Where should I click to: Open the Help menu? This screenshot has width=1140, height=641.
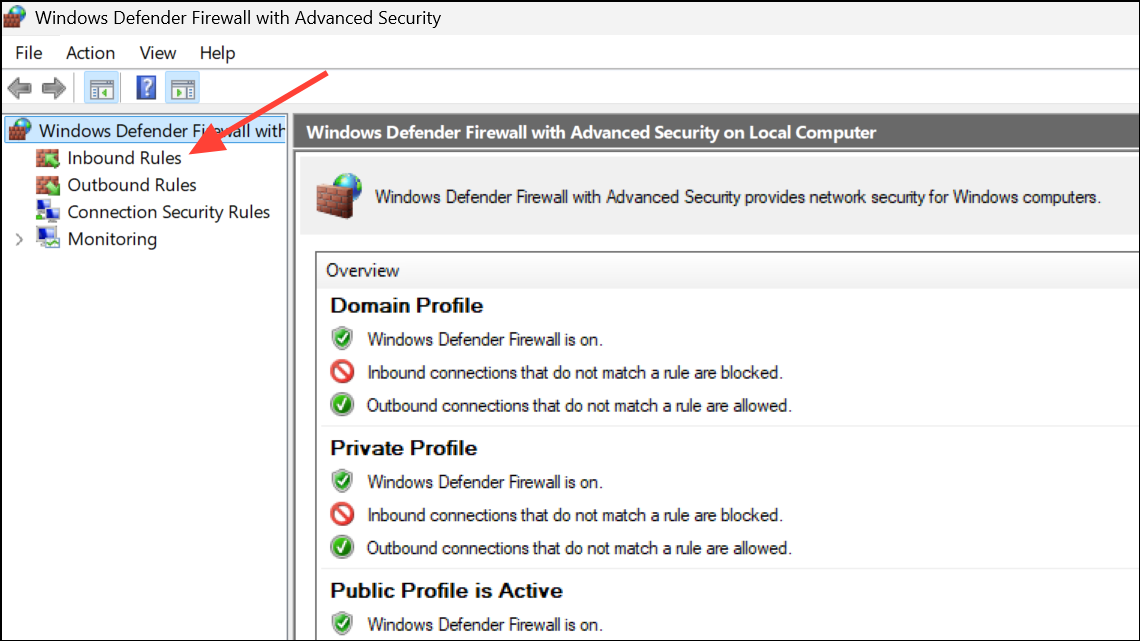[x=217, y=53]
